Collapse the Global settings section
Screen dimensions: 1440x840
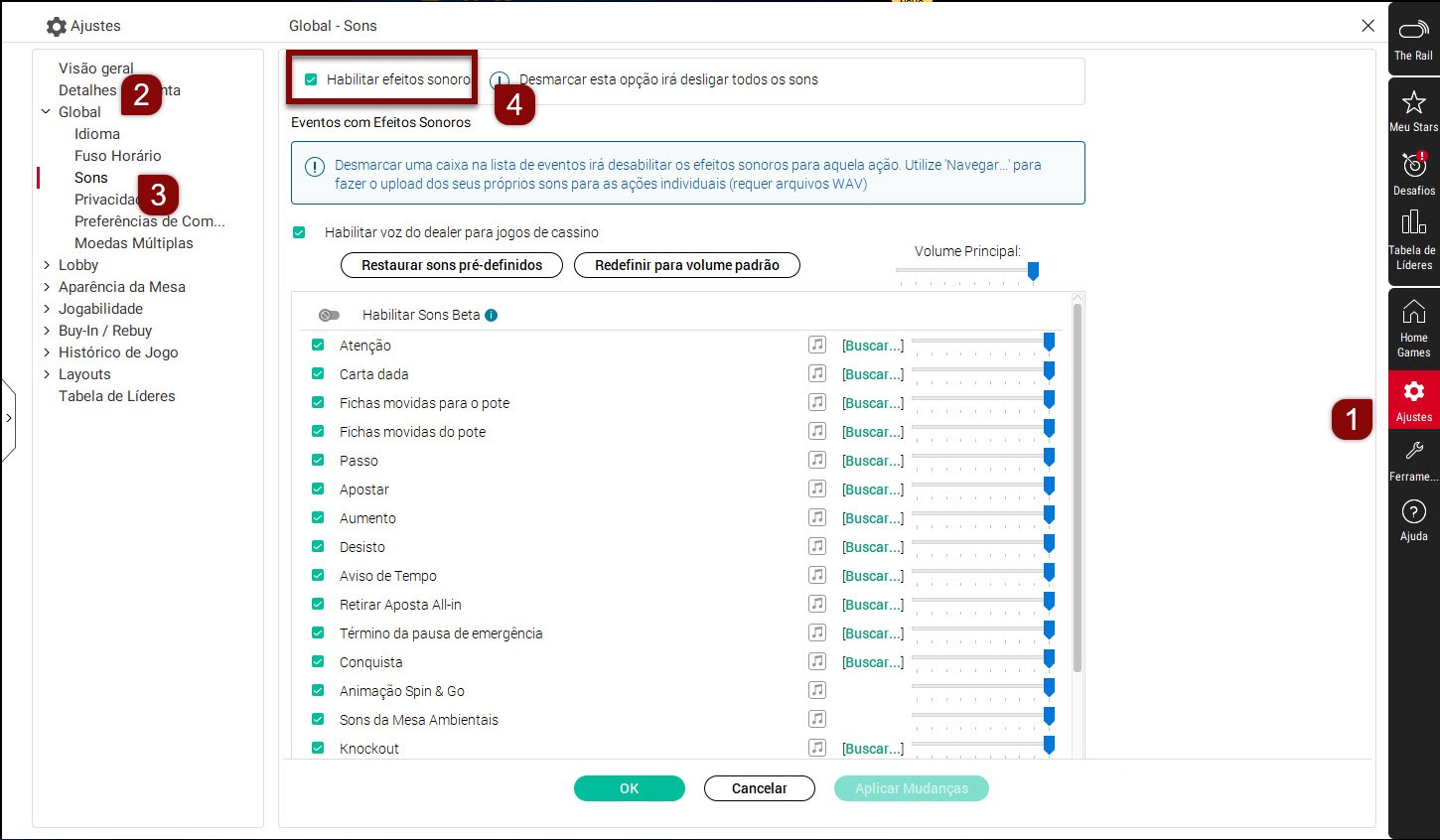click(47, 112)
